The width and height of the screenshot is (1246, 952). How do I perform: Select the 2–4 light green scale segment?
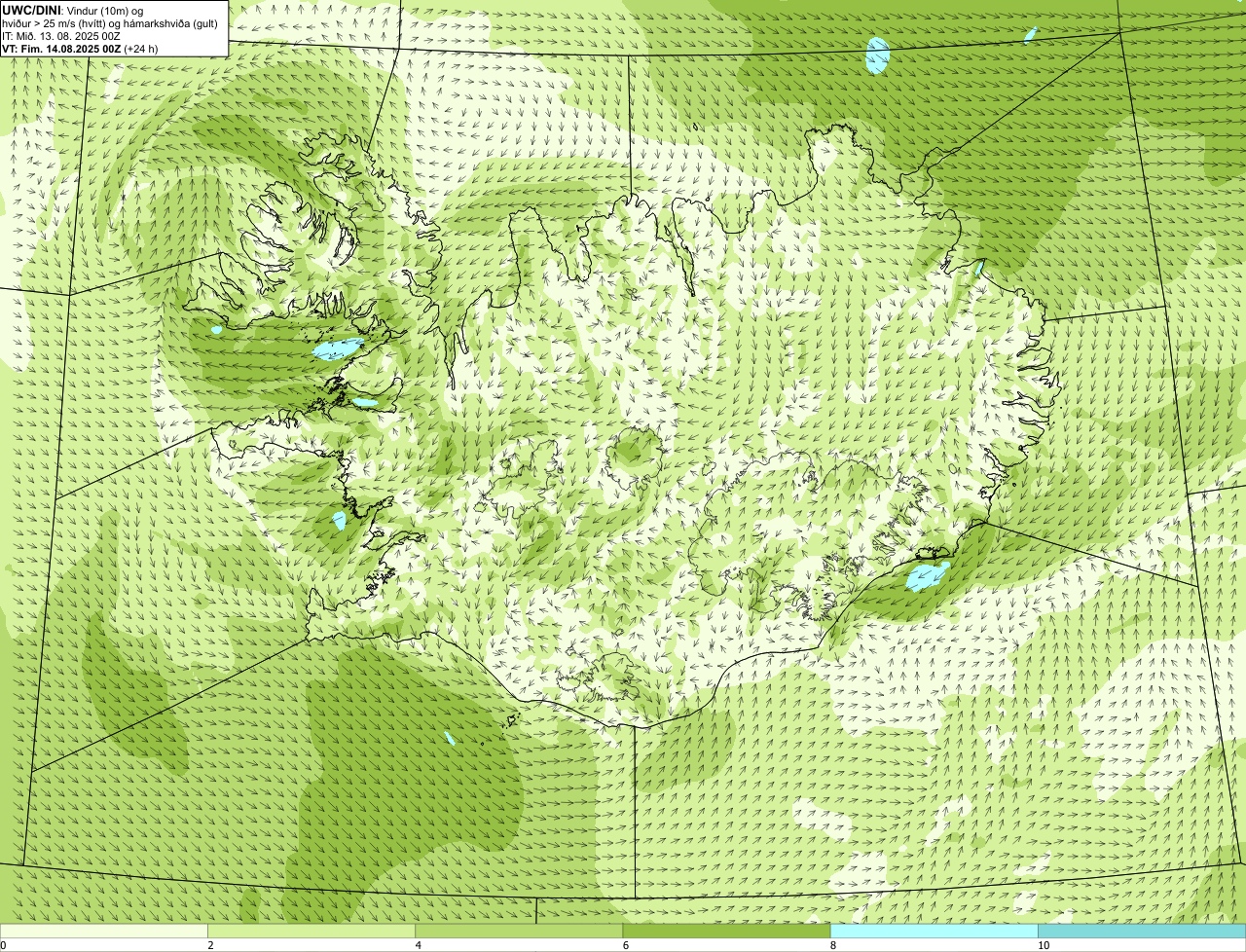click(x=311, y=932)
